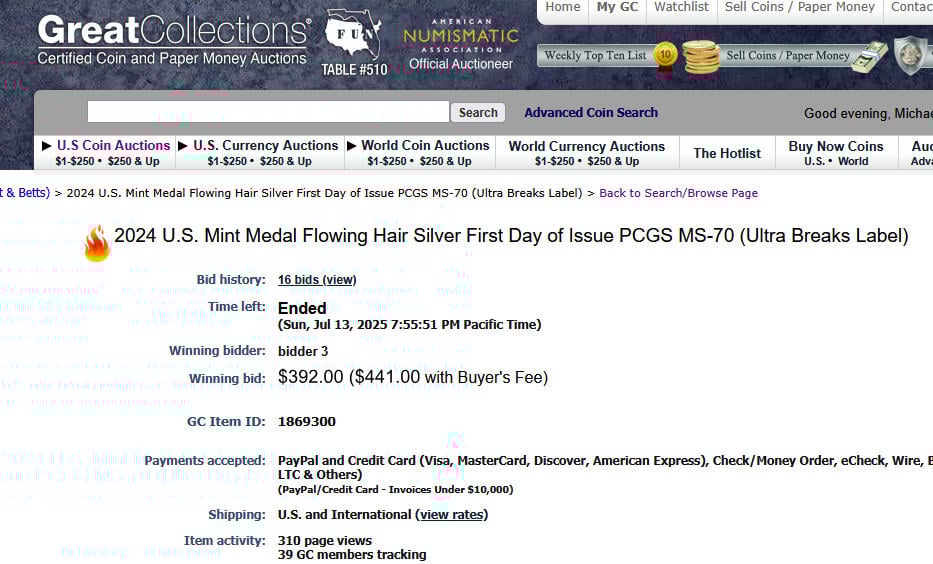Click the cash bundle icon
This screenshot has width=933, height=564.
869,57
